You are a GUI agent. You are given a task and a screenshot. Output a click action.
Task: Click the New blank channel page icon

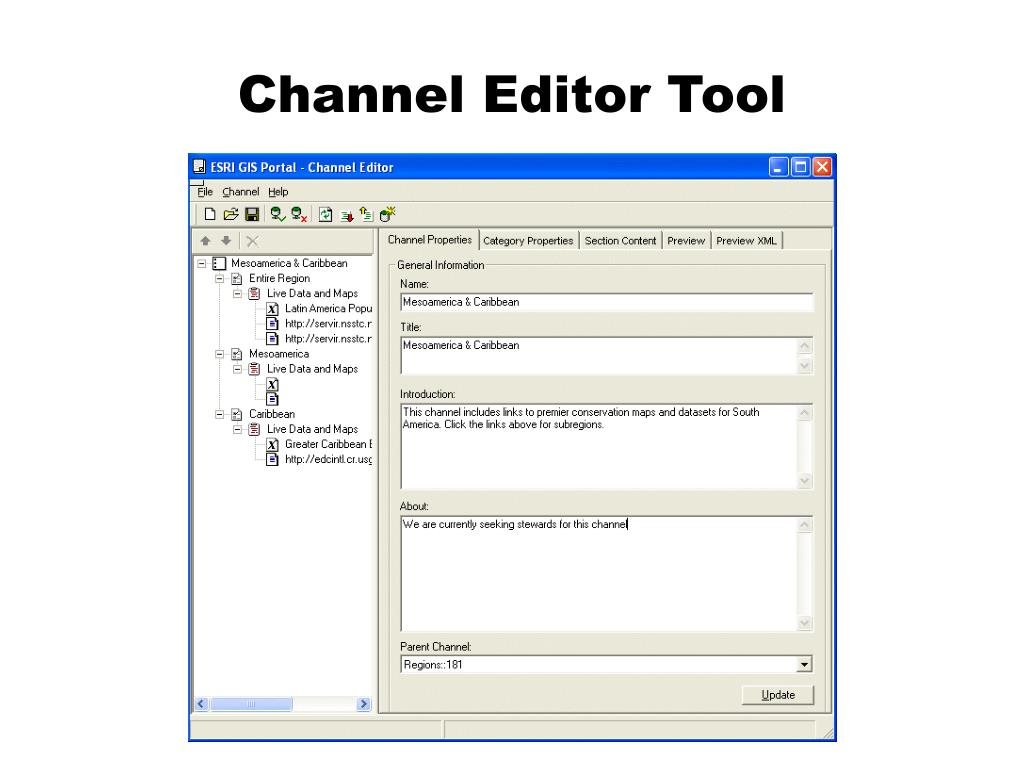pyautogui.click(x=210, y=214)
